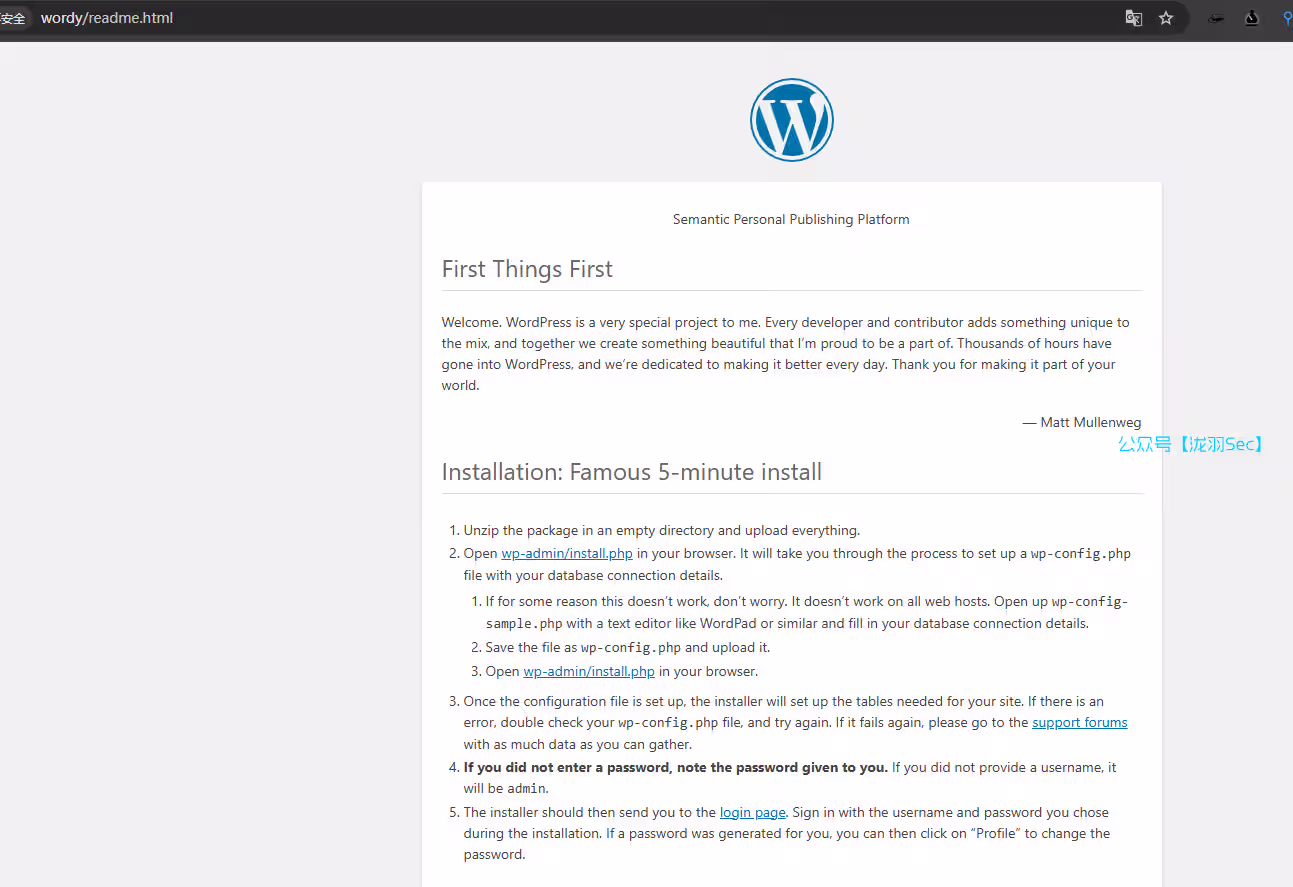Open the hat-shaped browser extension

[x=1216, y=18]
